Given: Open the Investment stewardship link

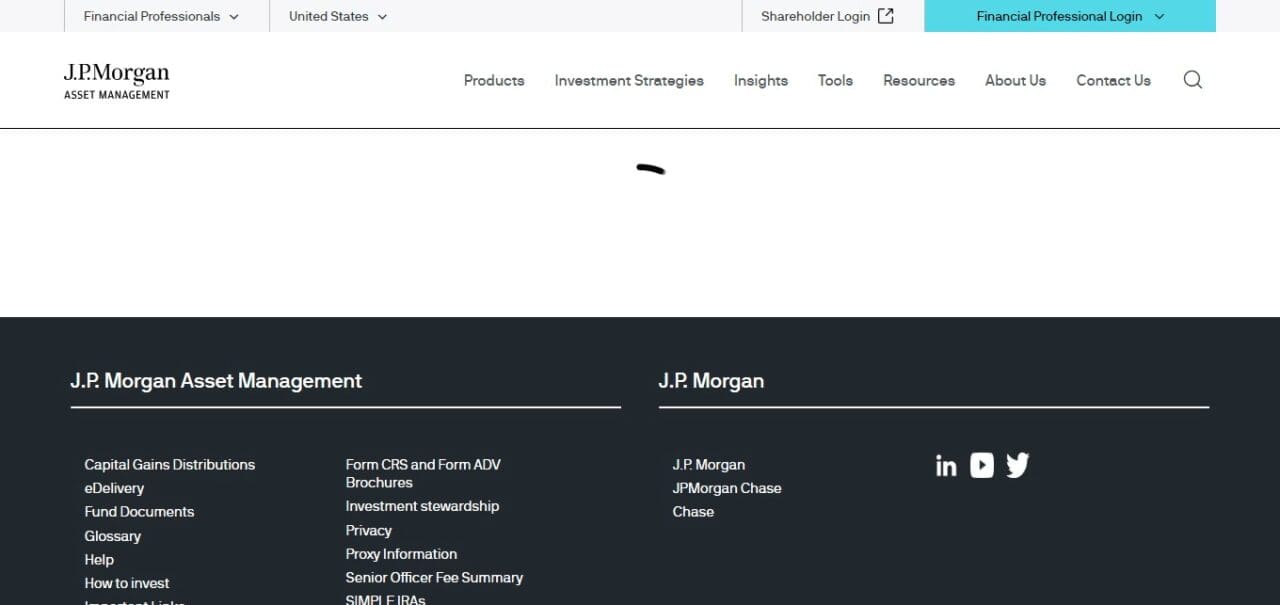Looking at the screenshot, I should [422, 506].
